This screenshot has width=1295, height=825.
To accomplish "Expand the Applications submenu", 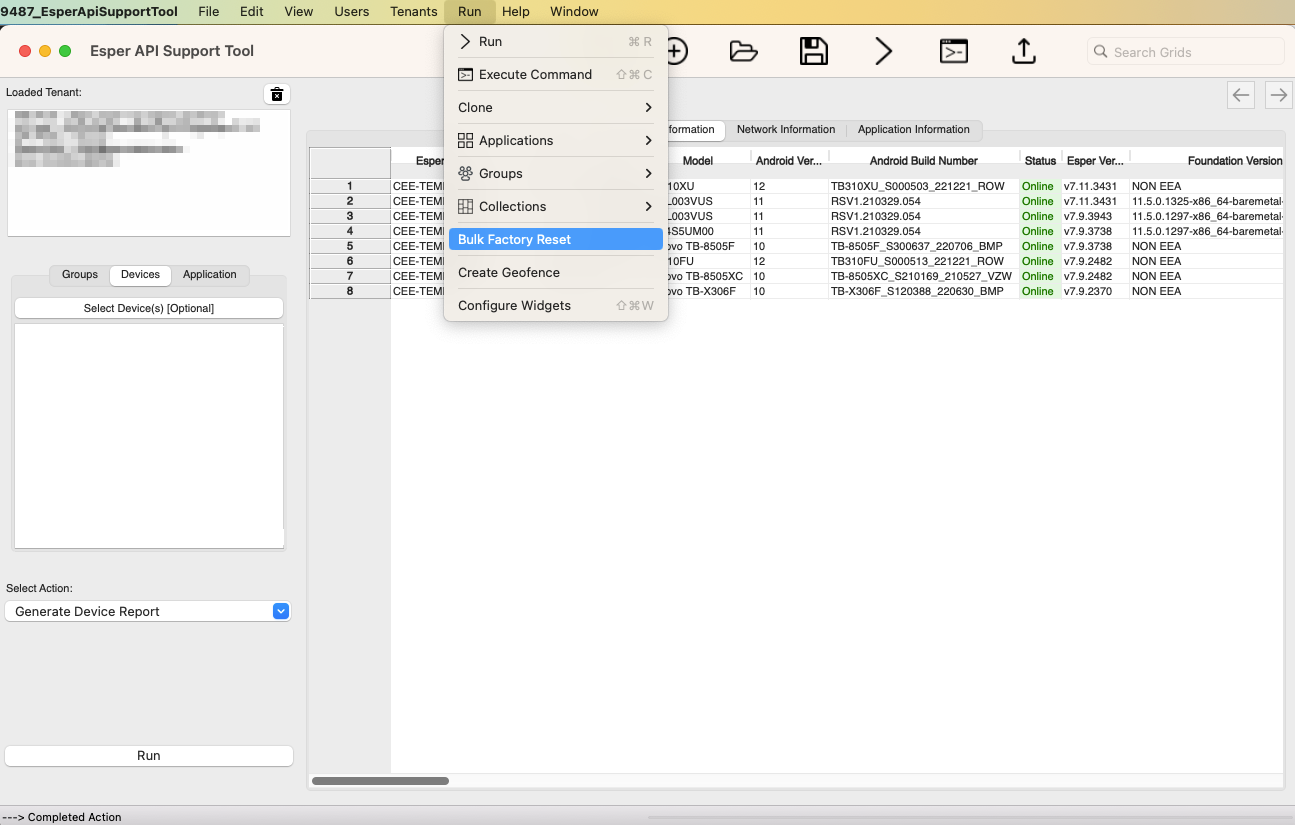I will point(555,140).
